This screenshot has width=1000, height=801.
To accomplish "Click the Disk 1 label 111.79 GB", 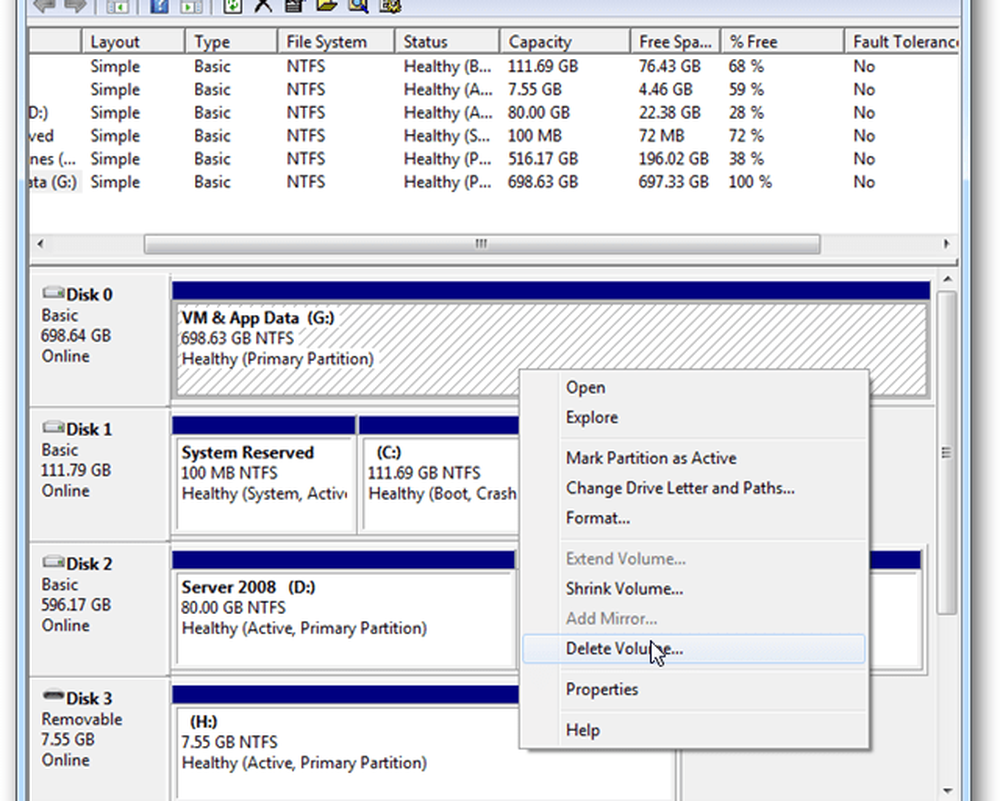I will click(x=76, y=471).
